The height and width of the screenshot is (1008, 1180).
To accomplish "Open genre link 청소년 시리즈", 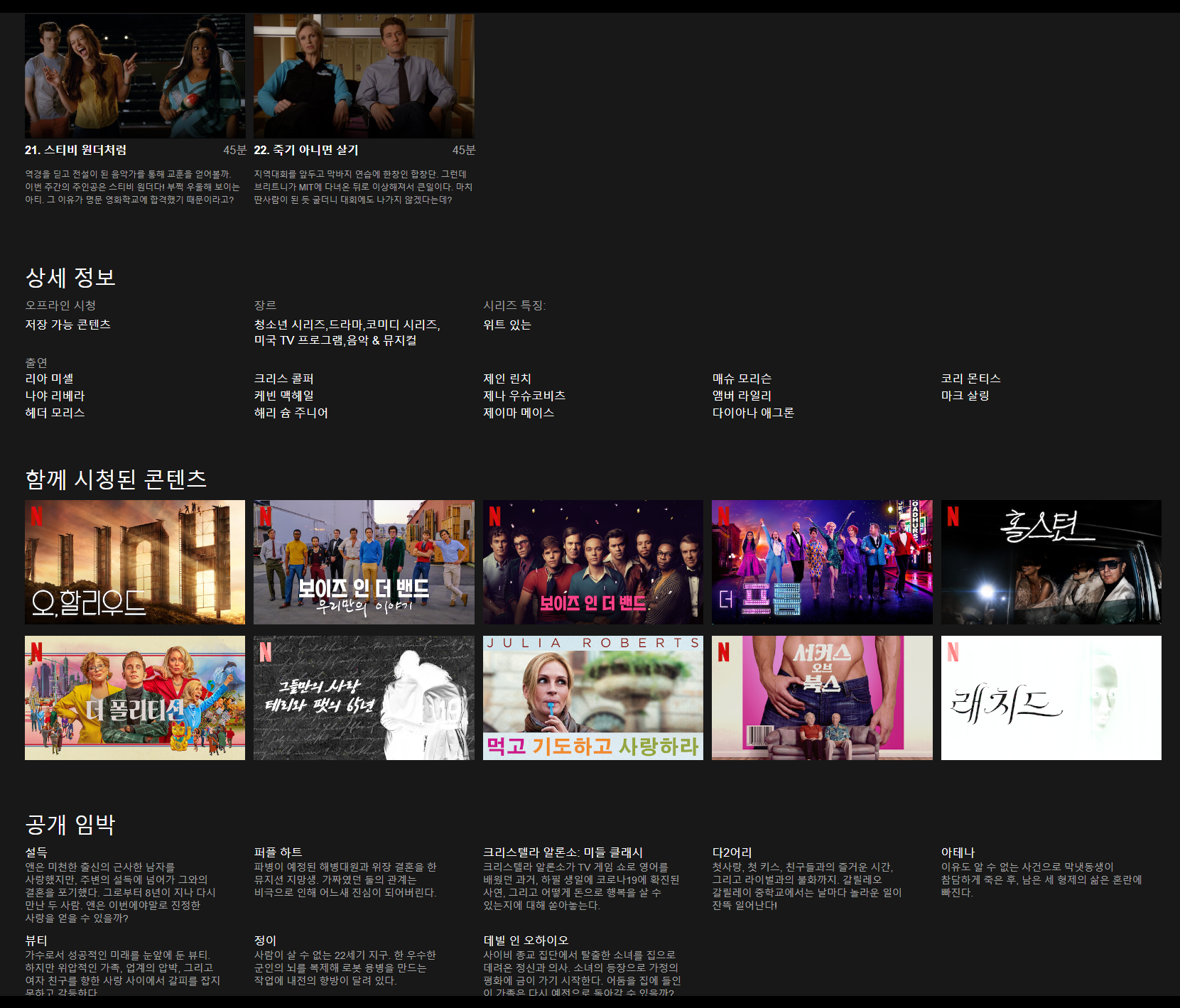I will (289, 325).
